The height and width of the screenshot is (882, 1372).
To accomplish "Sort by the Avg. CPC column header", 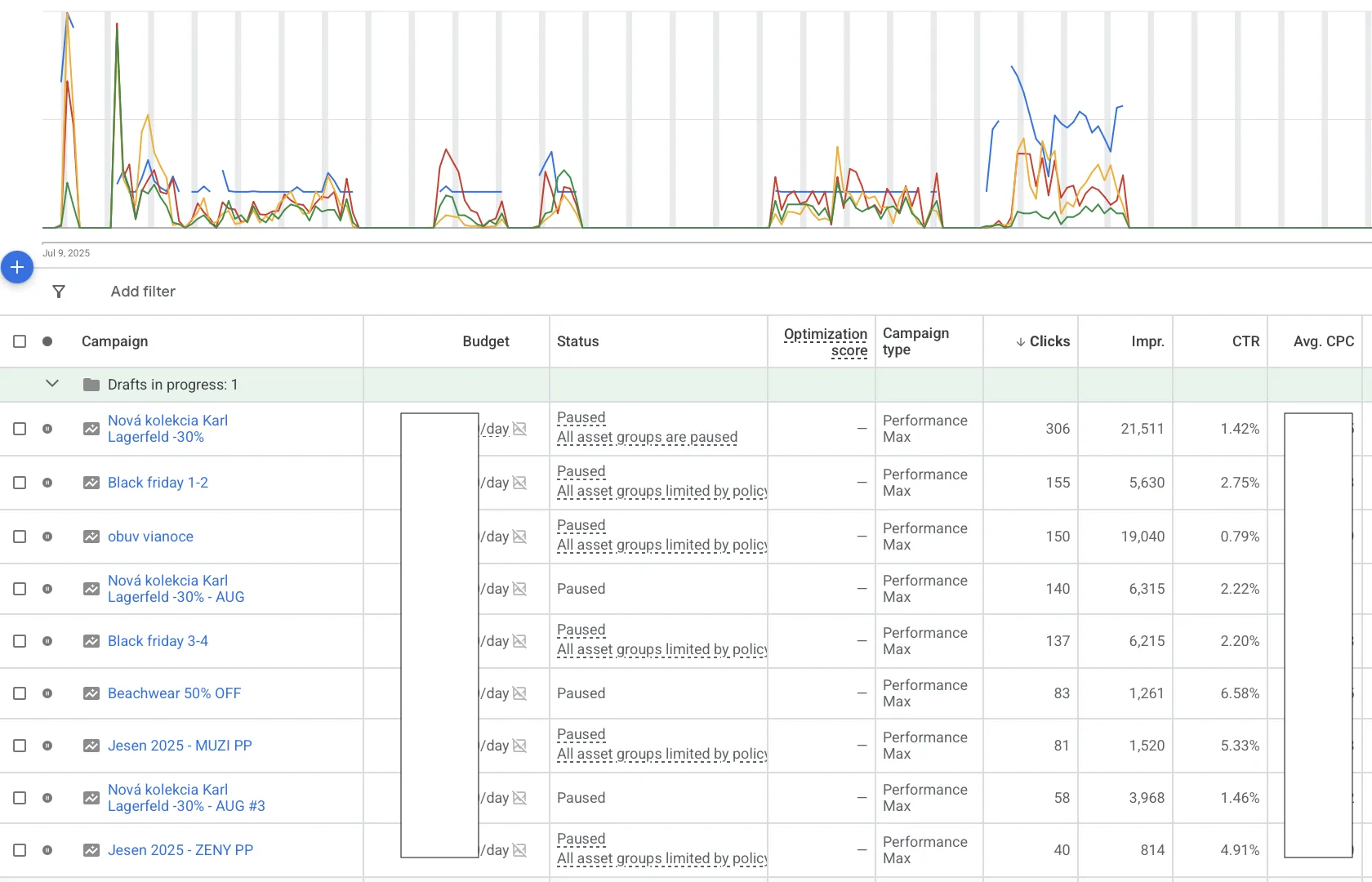I will pyautogui.click(x=1324, y=341).
